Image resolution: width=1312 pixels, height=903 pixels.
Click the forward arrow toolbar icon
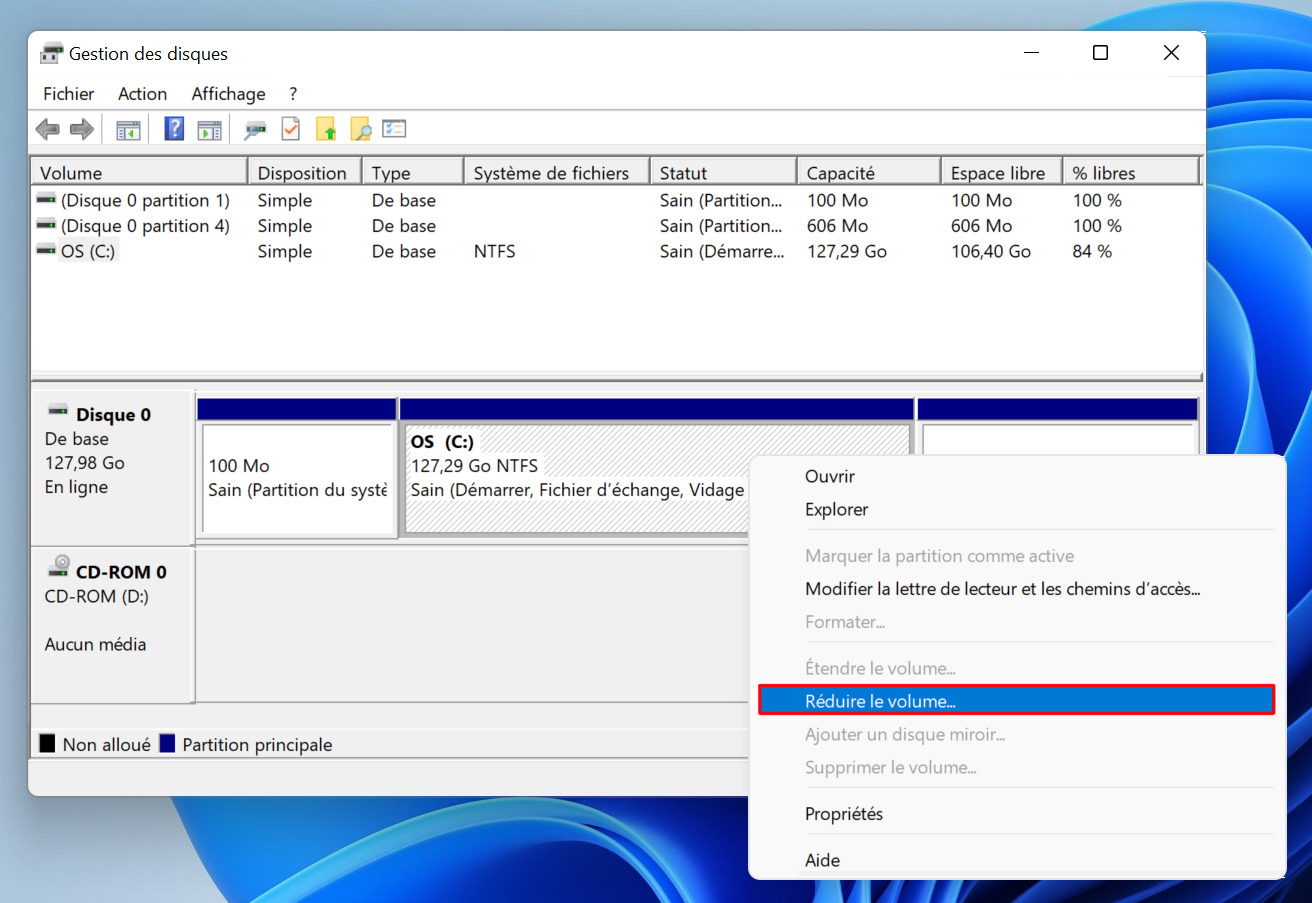[82, 129]
